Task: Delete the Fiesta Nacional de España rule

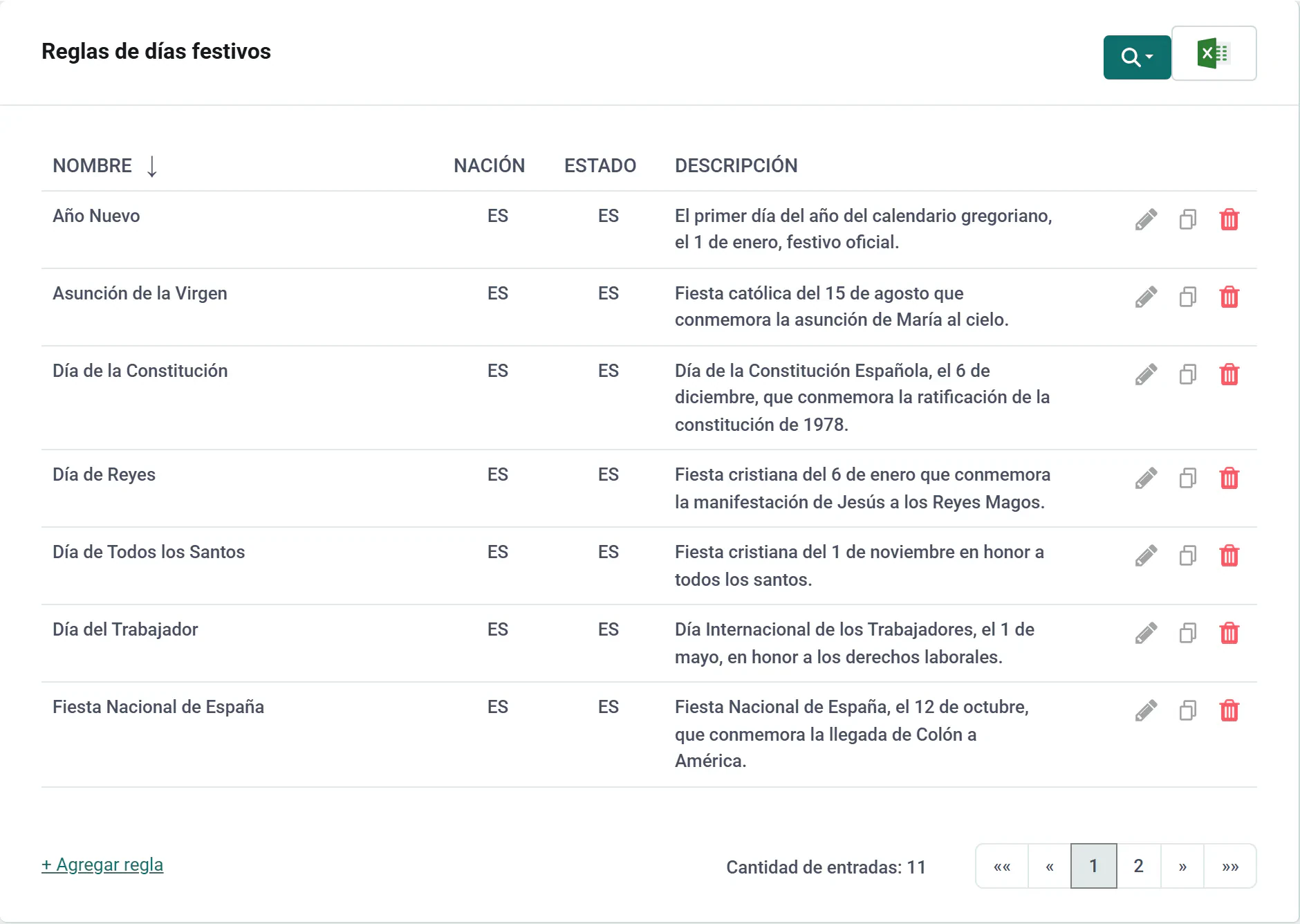Action: point(1229,711)
